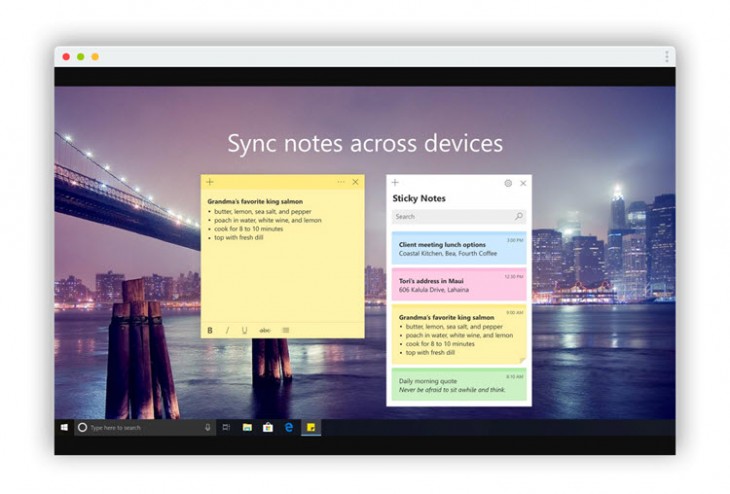Viewport: 730px width, 494px height.
Task: Open the browser three-dot menu
Action: [667, 57]
